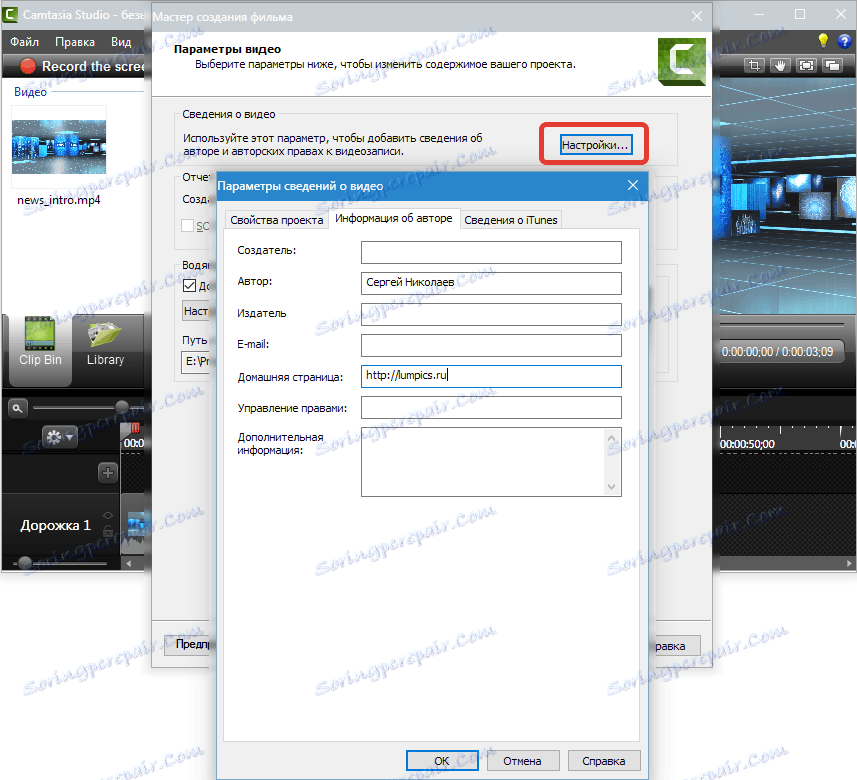
Task: Select the Crop tool above the preview
Action: point(755,65)
